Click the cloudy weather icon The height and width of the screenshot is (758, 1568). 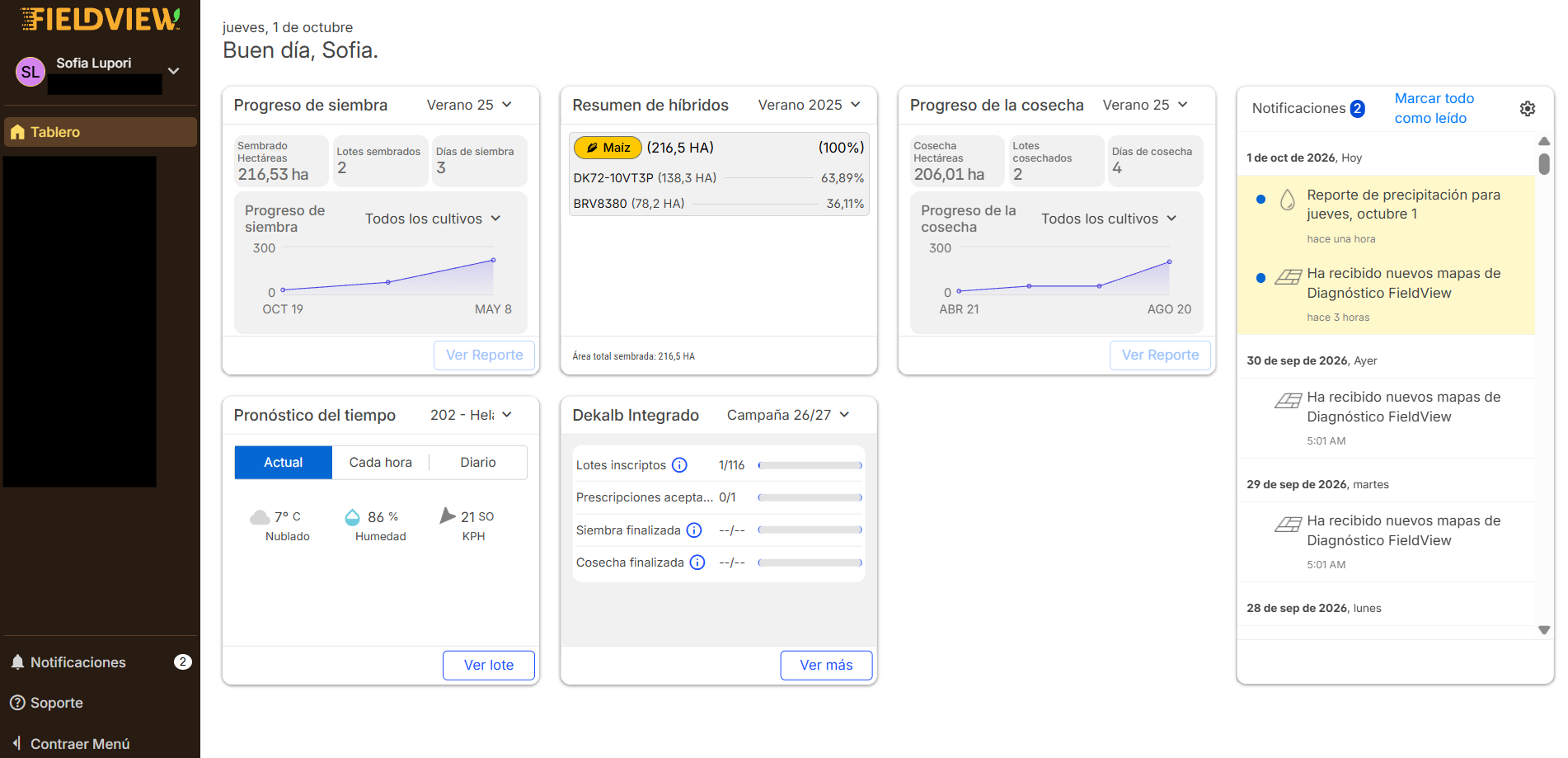click(x=260, y=517)
